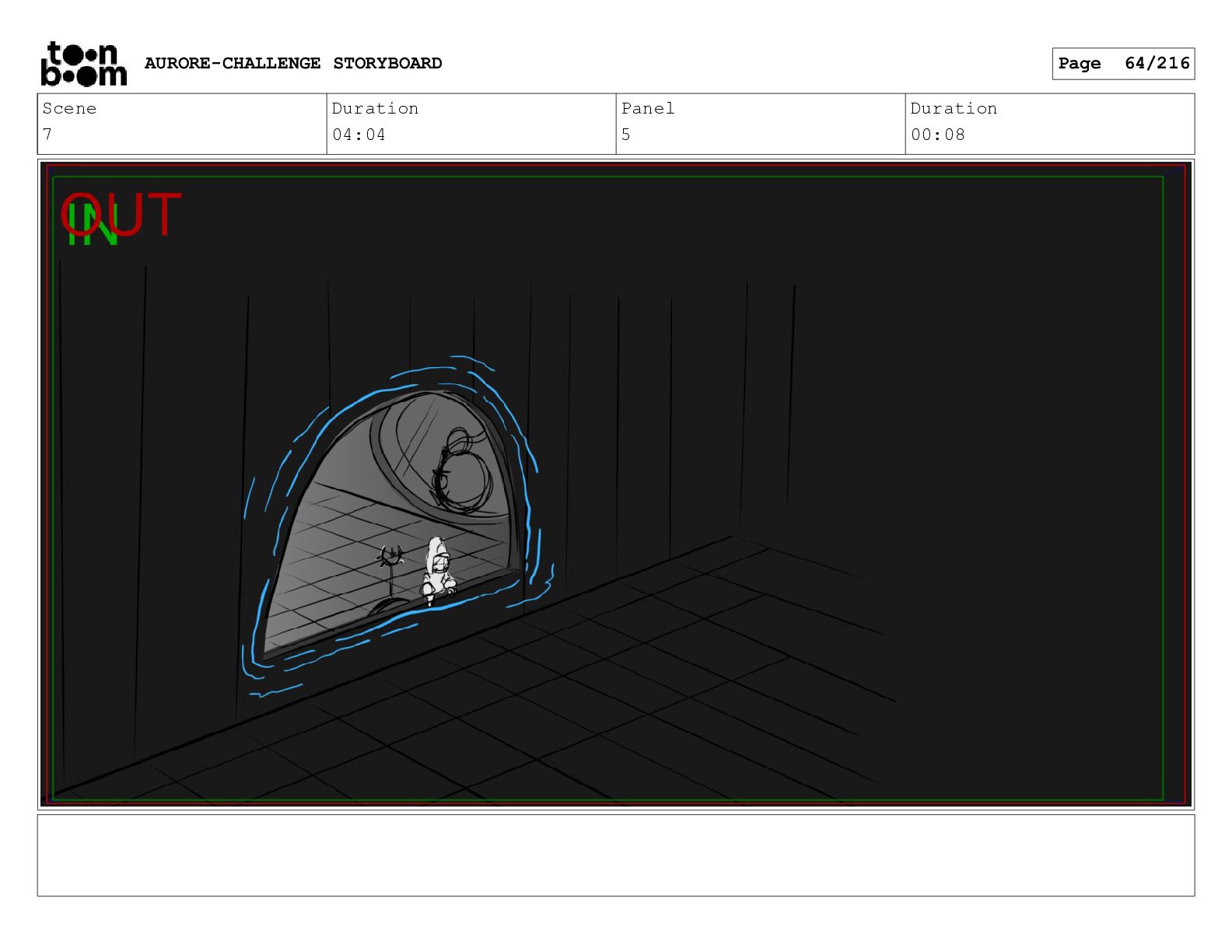Click the storyboard panel drawing thumbnail
1232x952 pixels.
tap(616, 484)
